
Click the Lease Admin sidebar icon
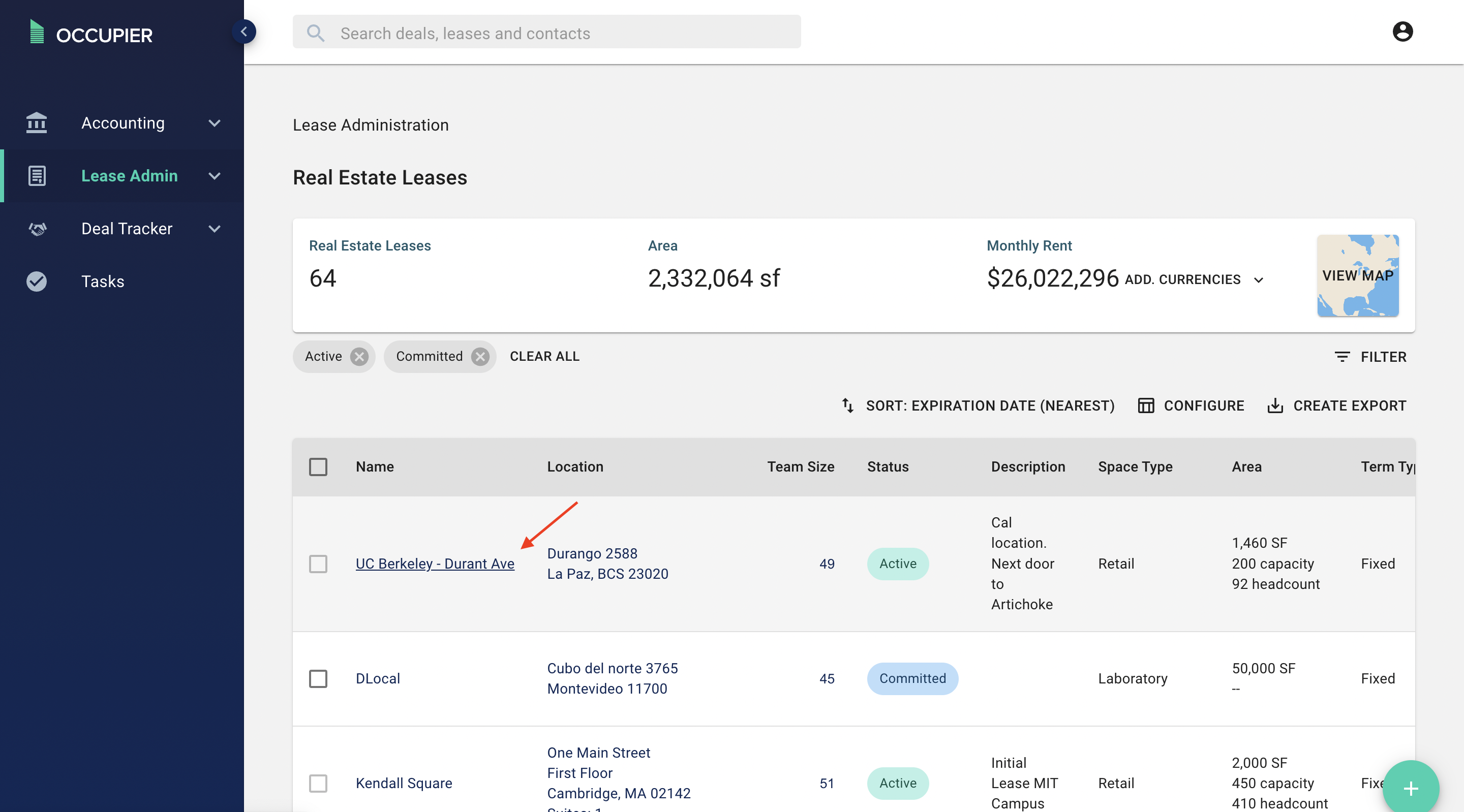click(37, 175)
